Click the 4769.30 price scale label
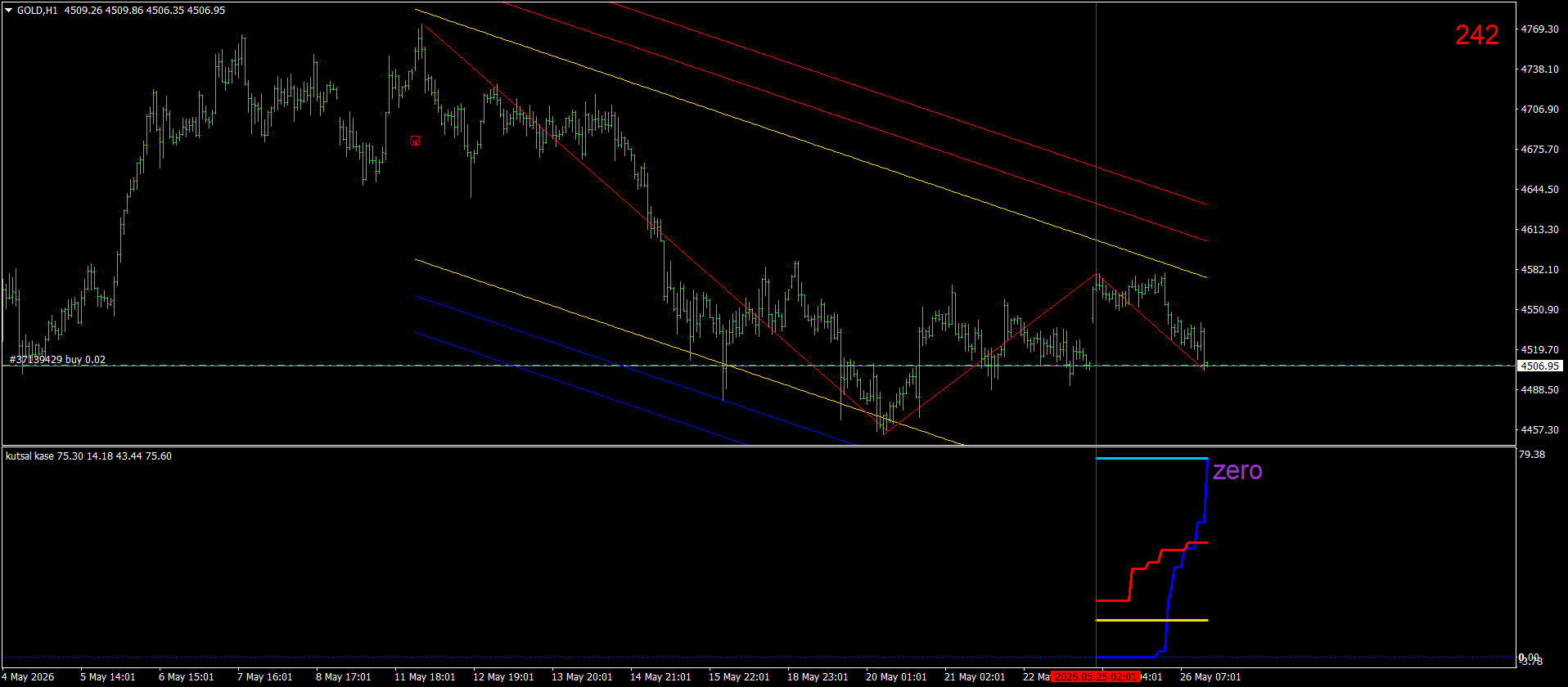This screenshot has width=1568, height=687. (x=1539, y=29)
